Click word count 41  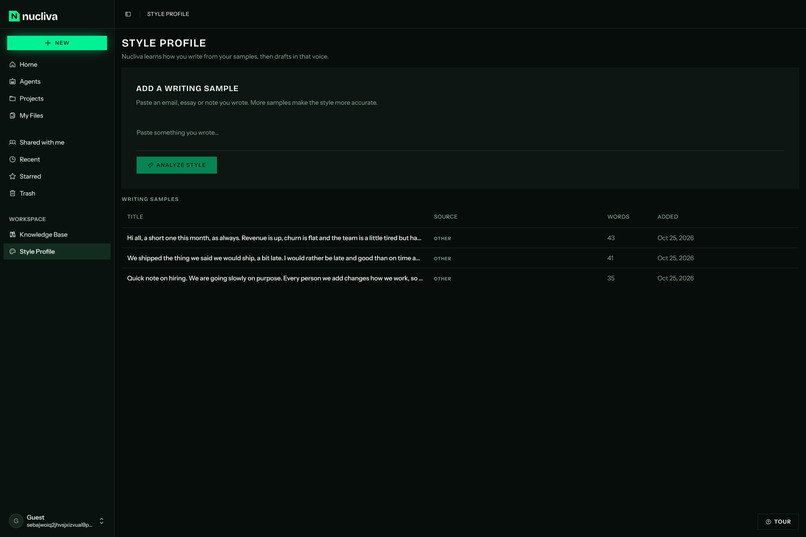coord(610,258)
